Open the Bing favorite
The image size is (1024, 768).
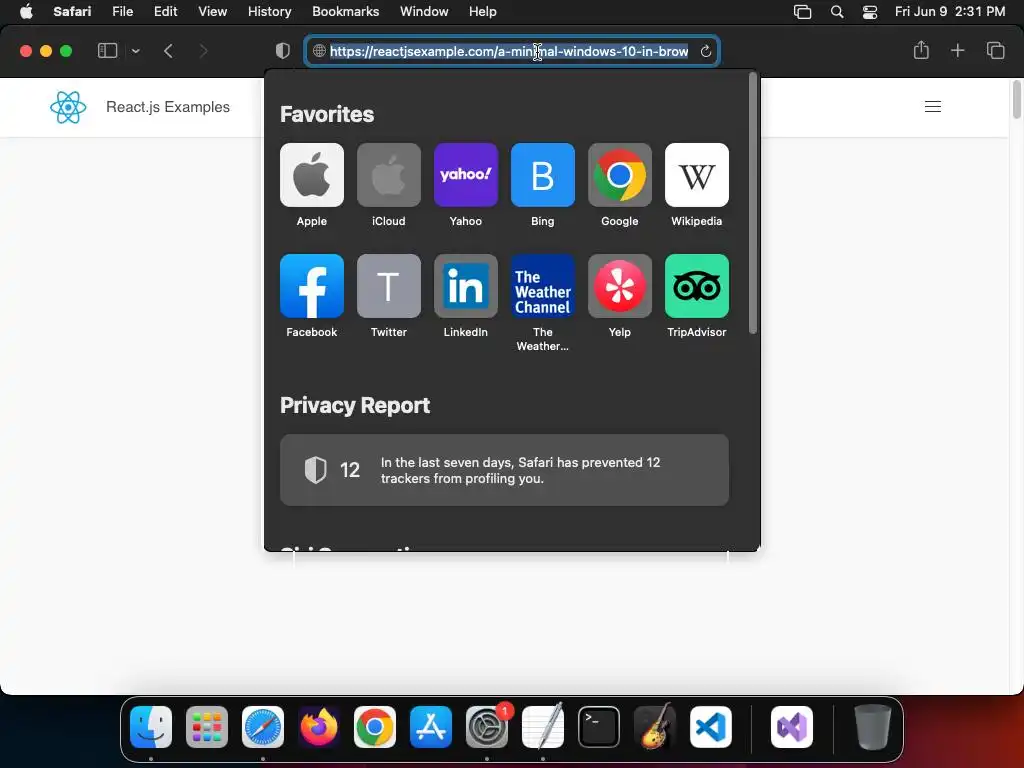543,175
